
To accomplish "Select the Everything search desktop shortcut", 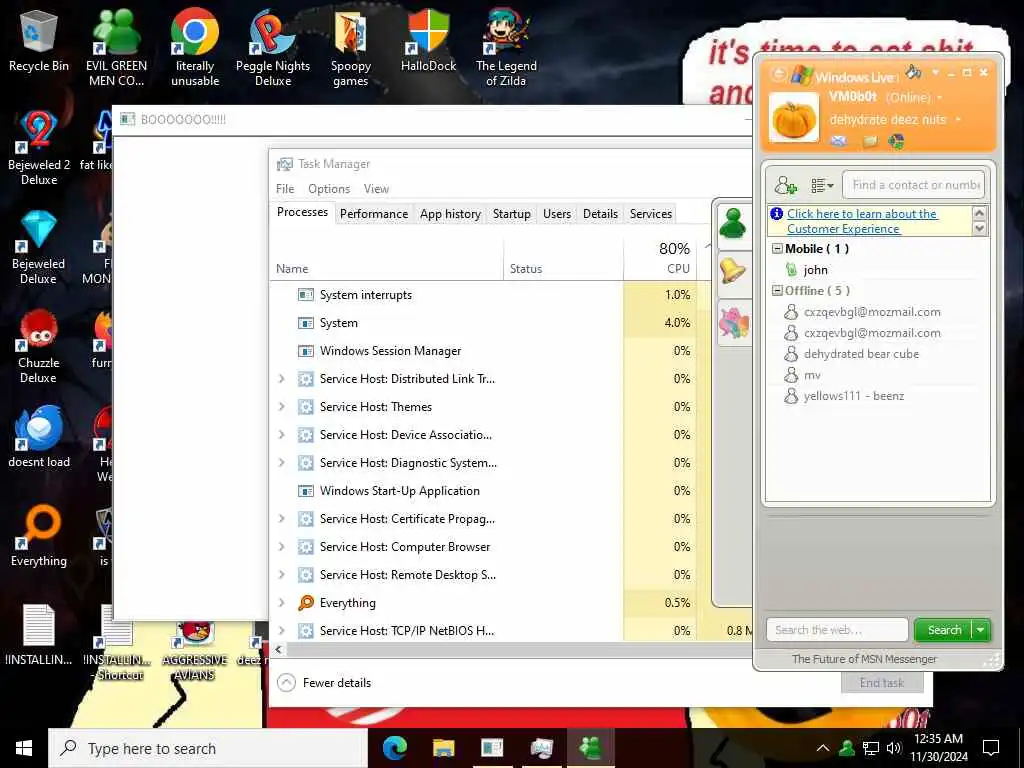I will [x=39, y=536].
